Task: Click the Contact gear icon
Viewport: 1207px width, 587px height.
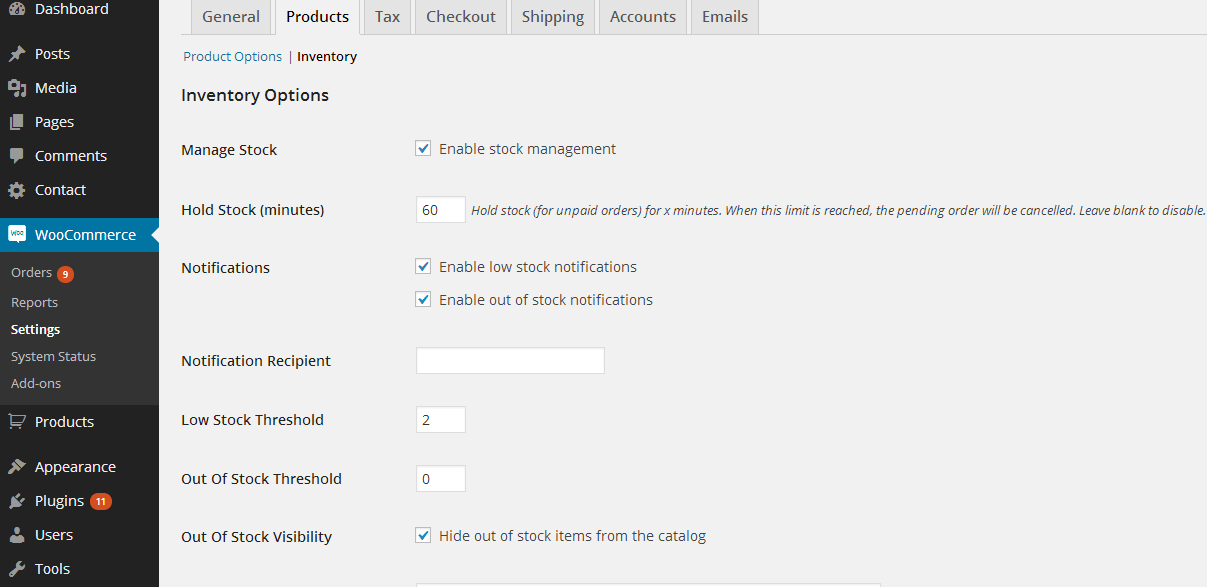Action: pyautogui.click(x=17, y=190)
